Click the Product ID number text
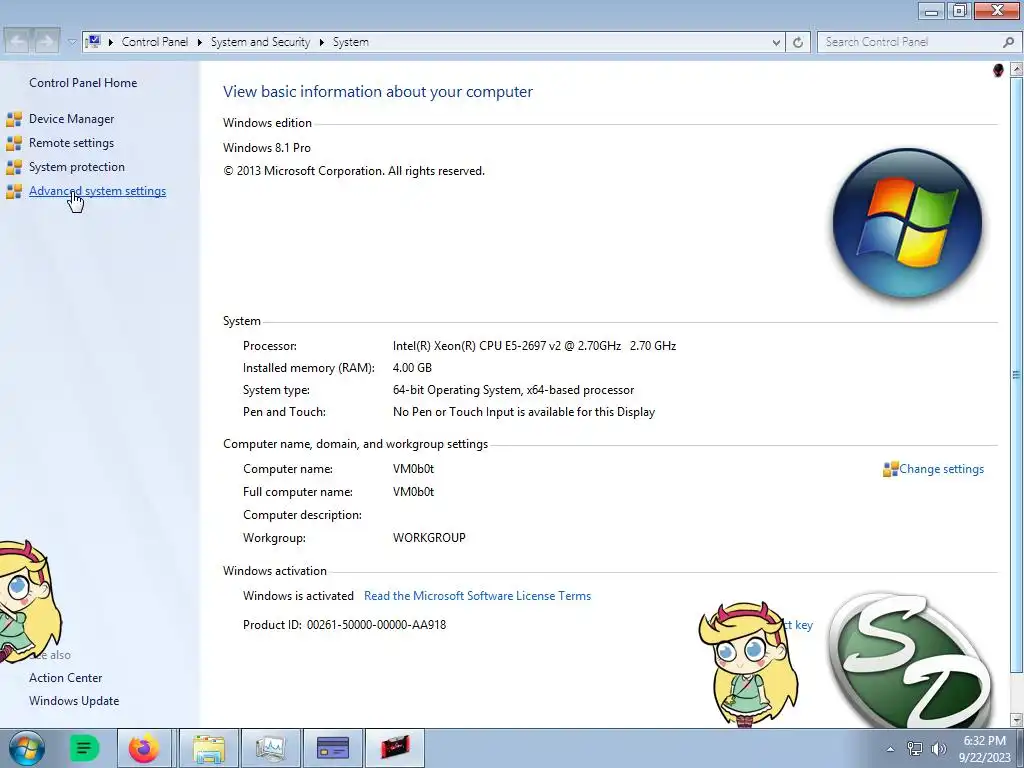This screenshot has height=768, width=1024. (x=376, y=625)
